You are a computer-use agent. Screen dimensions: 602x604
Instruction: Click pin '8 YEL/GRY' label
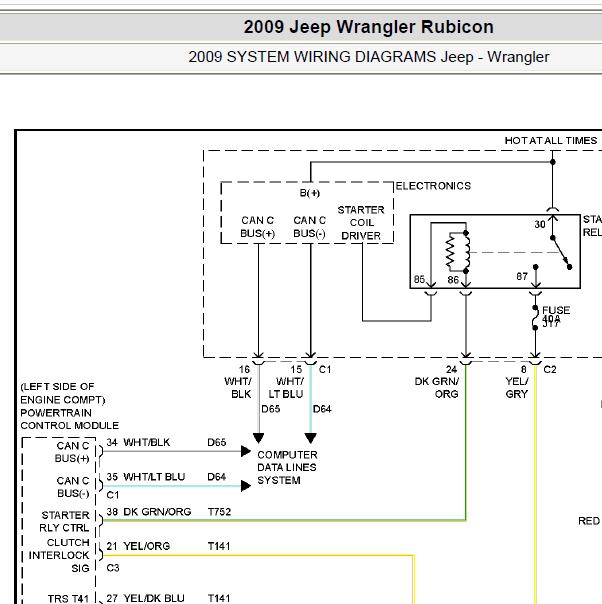point(517,382)
